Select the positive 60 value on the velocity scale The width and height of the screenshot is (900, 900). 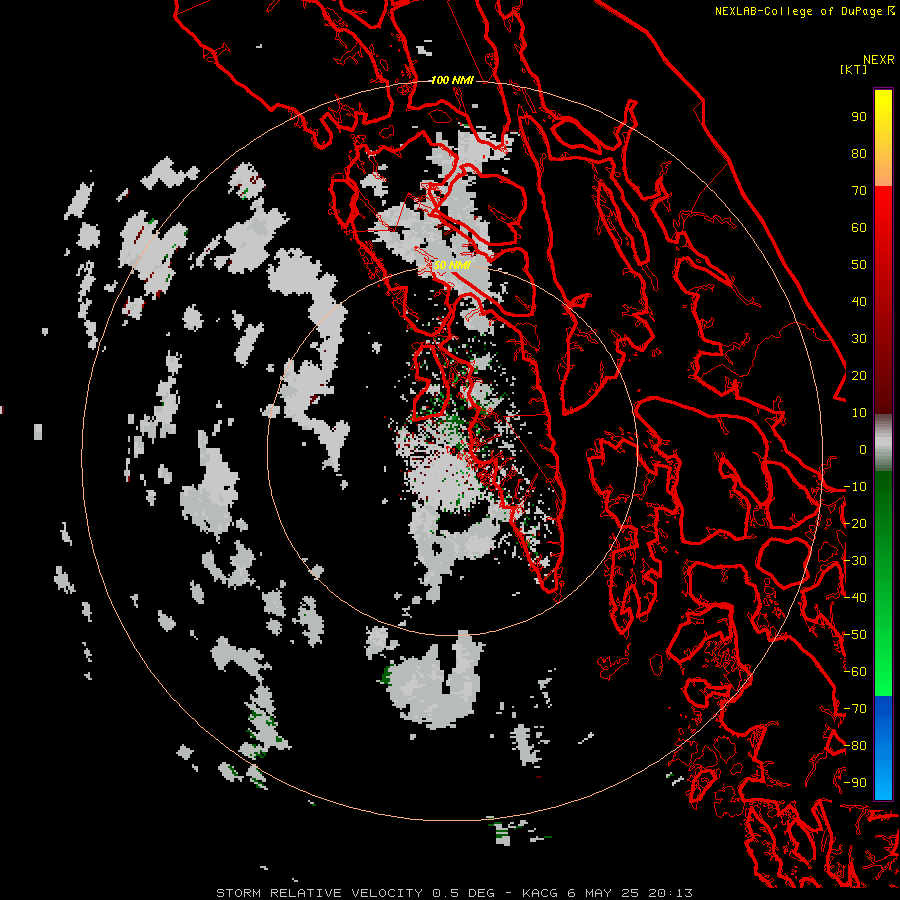tap(859, 228)
